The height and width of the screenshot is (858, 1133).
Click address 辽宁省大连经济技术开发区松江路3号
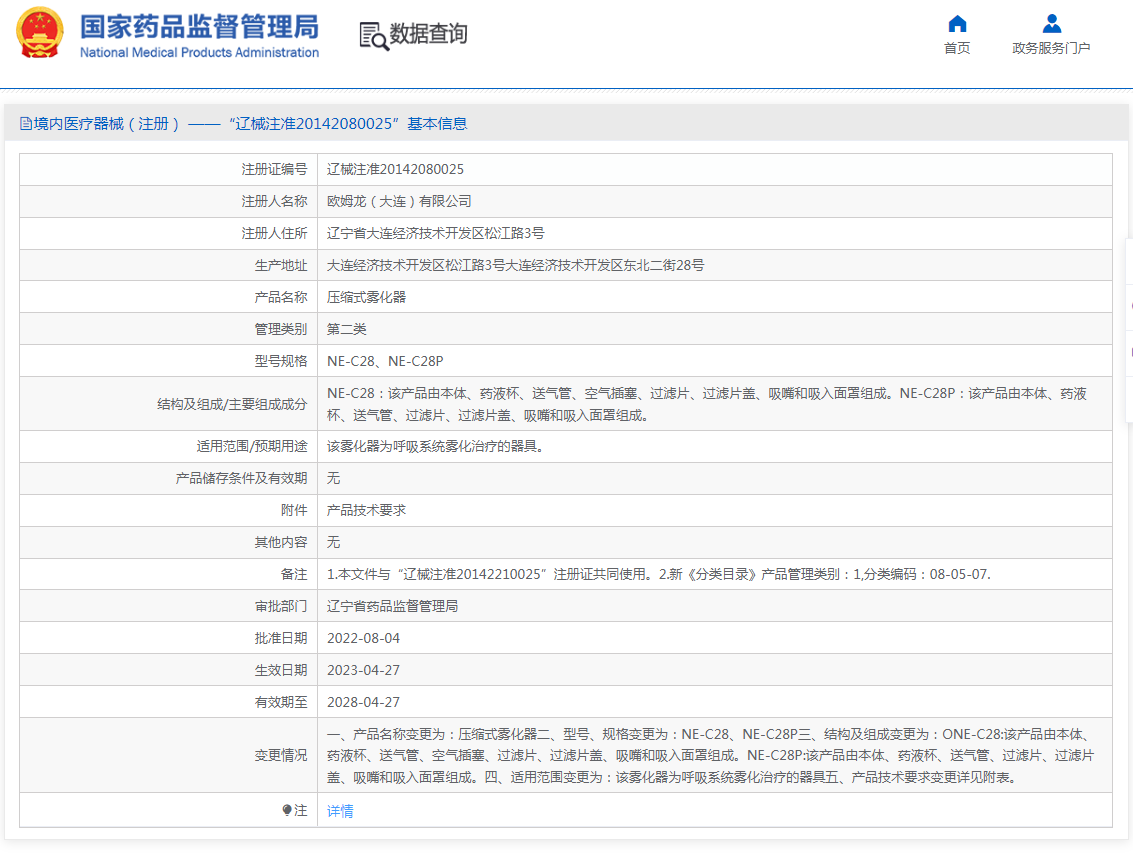[435, 233]
